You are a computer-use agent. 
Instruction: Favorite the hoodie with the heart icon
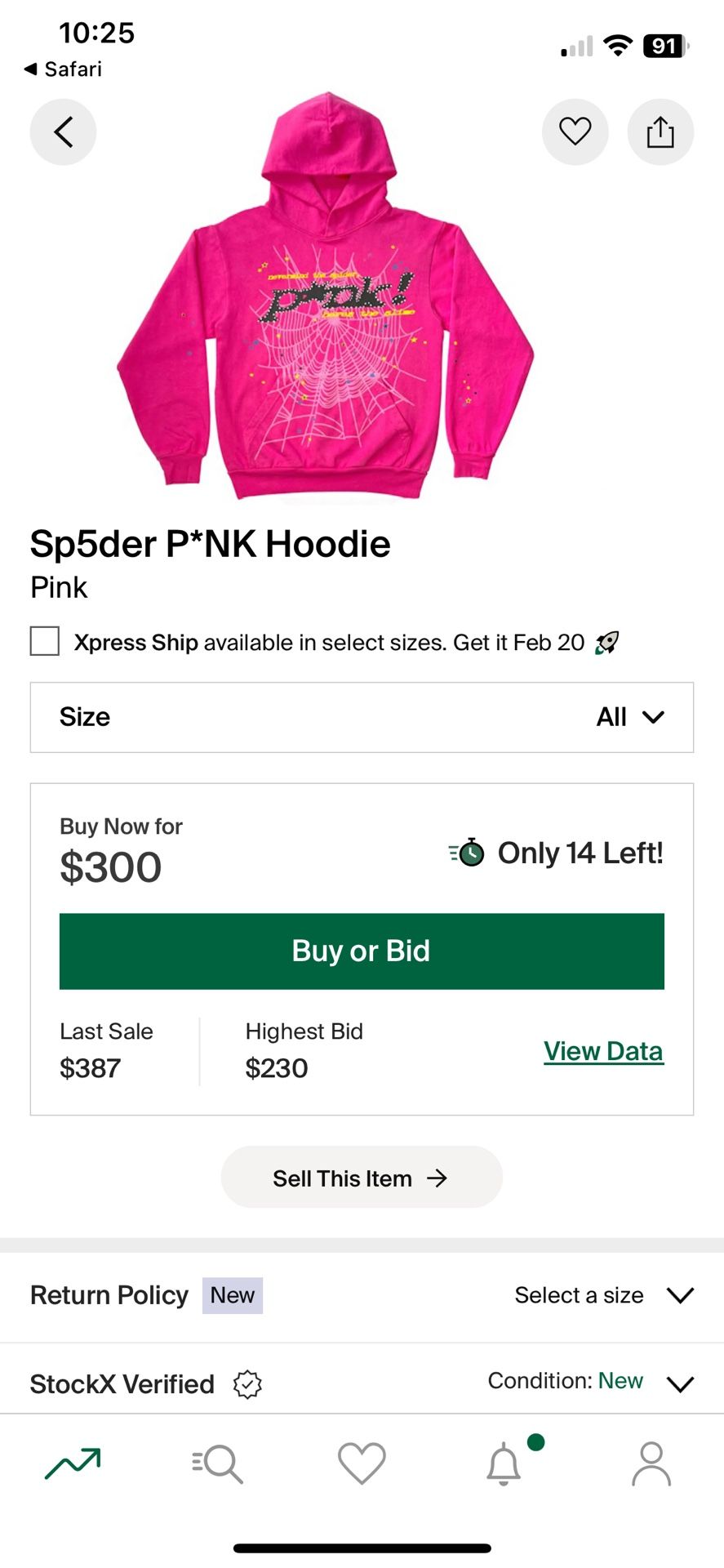pyautogui.click(x=575, y=131)
